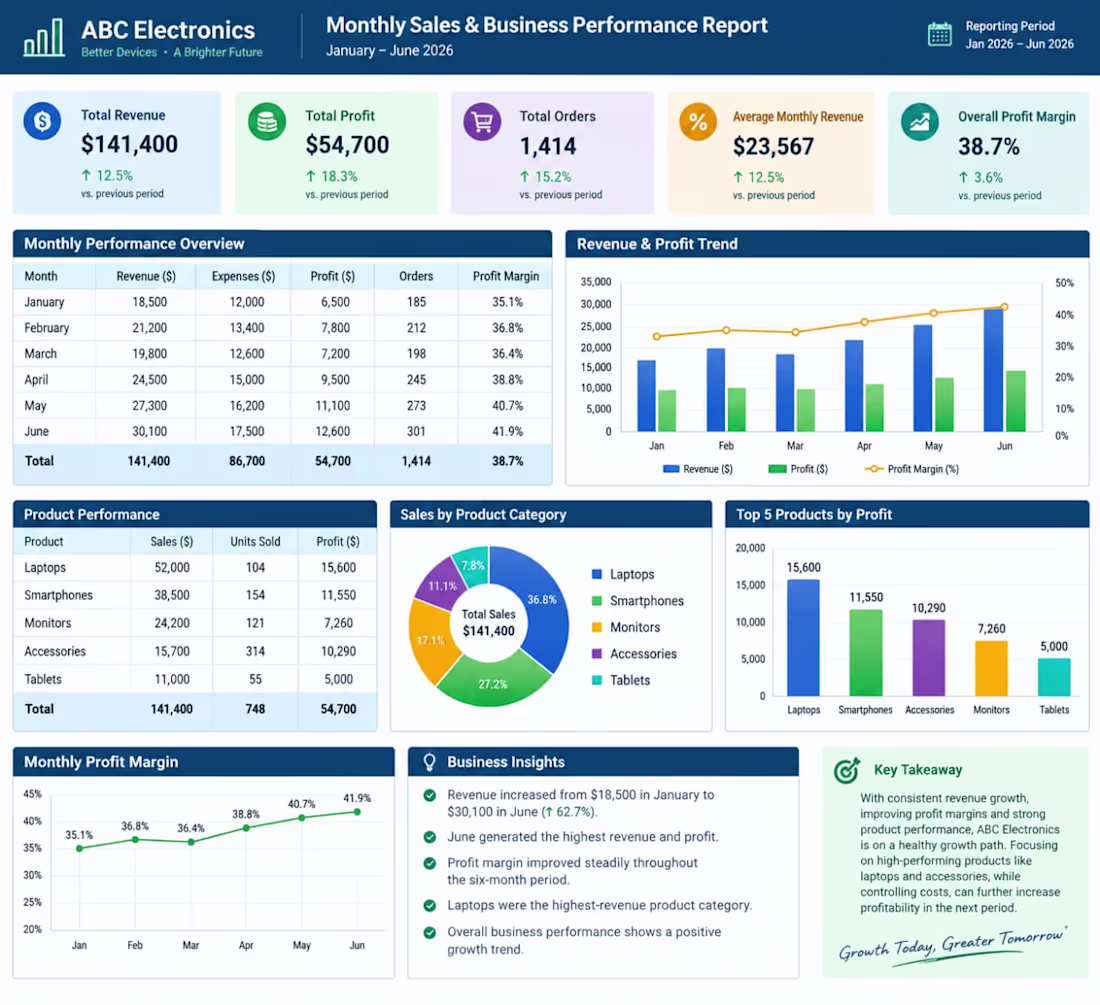Viewport: 1100px width, 1005px height.
Task: Click the Laptops bar labeled 15,600
Action: pyautogui.click(x=803, y=638)
